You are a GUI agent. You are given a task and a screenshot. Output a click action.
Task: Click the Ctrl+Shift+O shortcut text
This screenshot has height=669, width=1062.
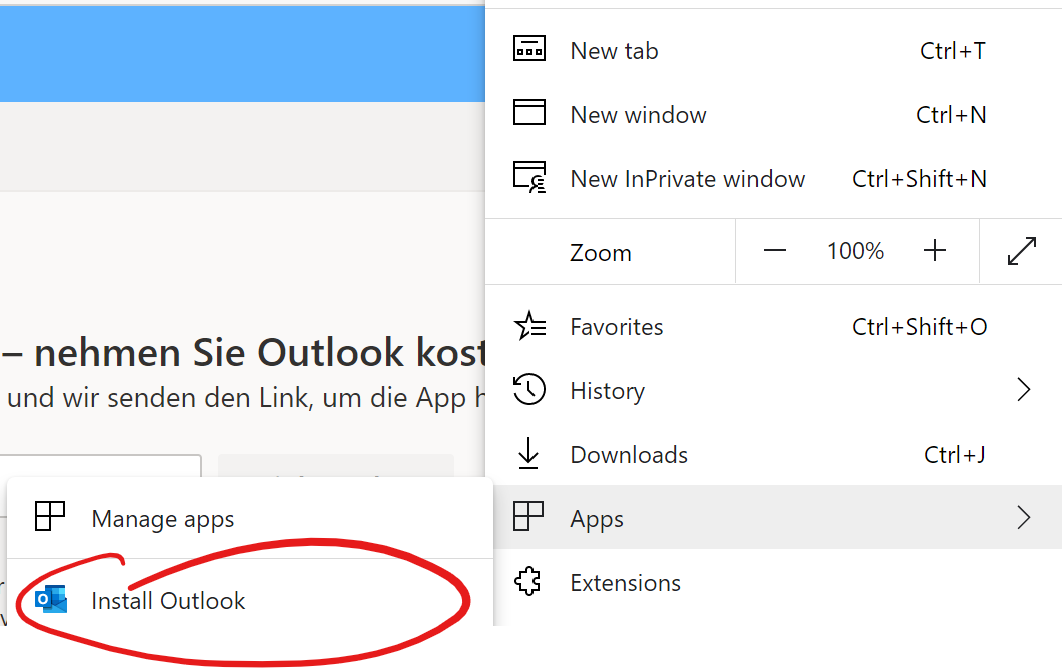click(919, 327)
